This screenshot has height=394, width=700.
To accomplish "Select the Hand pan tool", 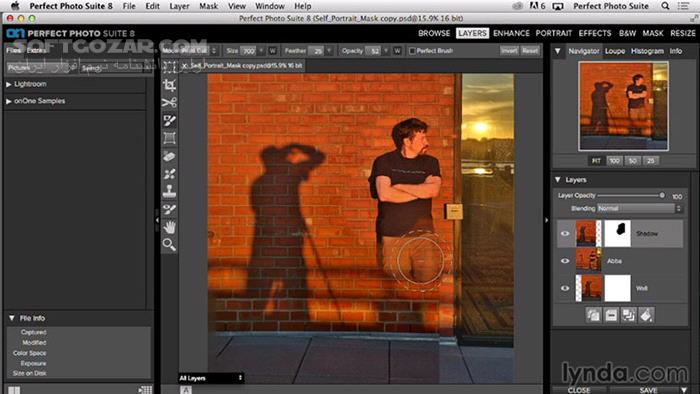I will coord(169,227).
